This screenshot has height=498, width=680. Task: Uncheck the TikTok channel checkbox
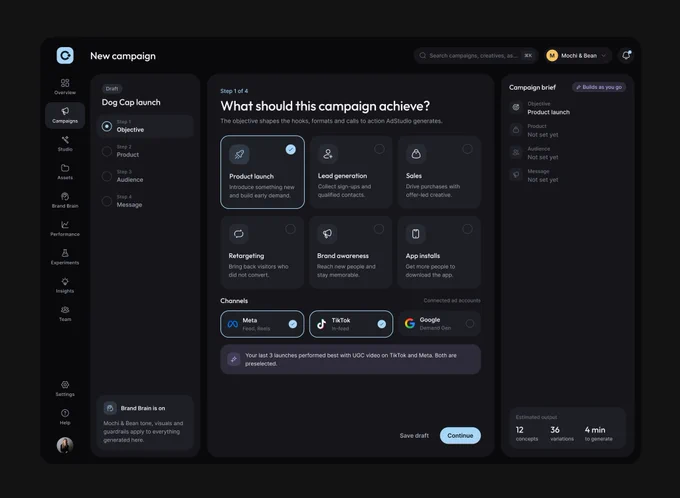tap(382, 324)
